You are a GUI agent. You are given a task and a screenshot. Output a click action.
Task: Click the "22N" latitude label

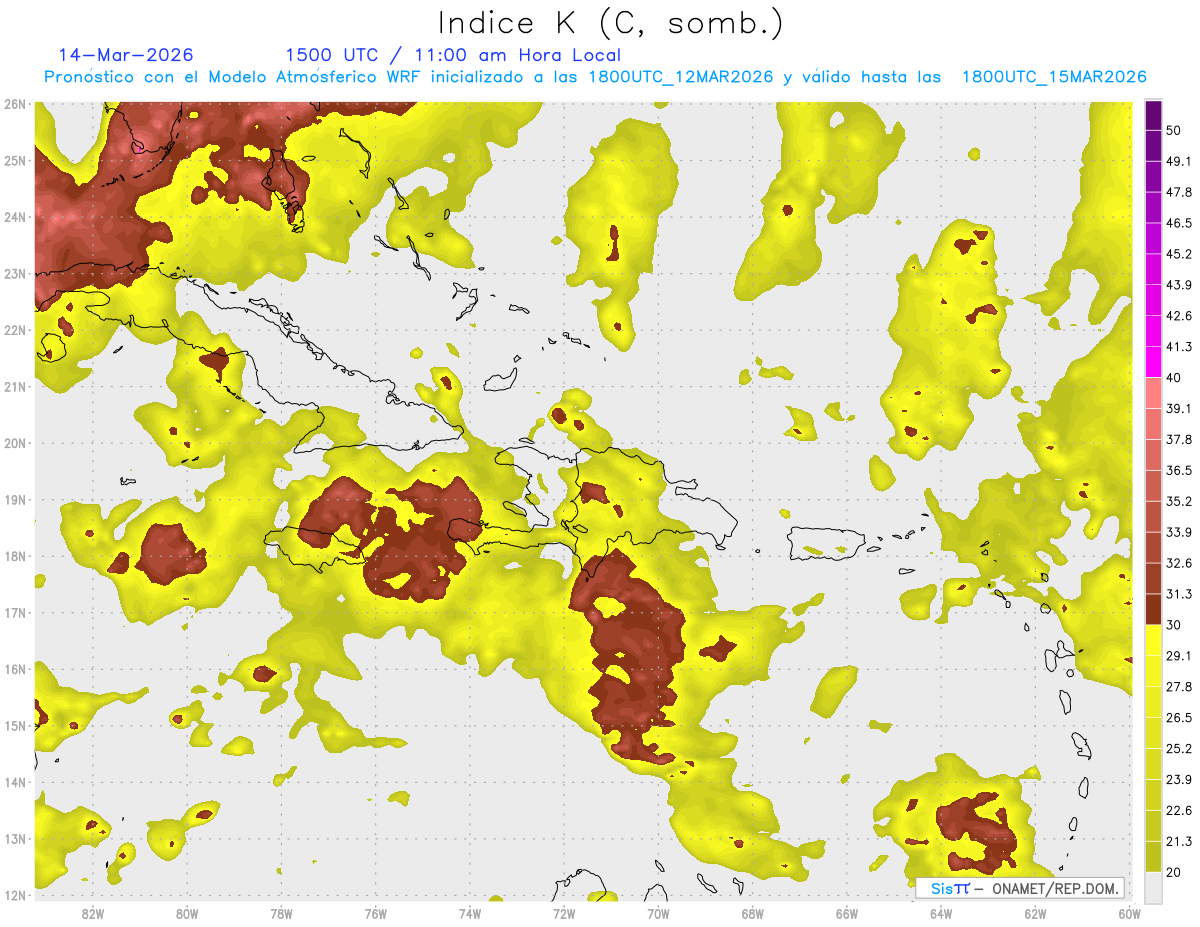[14, 330]
